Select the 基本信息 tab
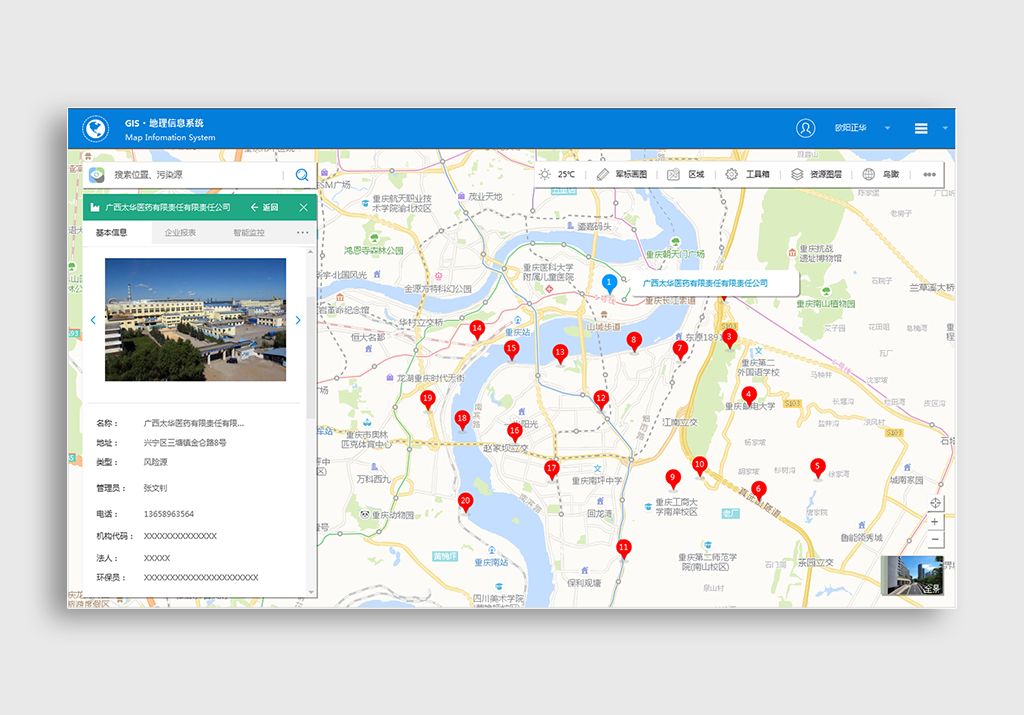This screenshot has width=1024, height=715. coord(112,232)
